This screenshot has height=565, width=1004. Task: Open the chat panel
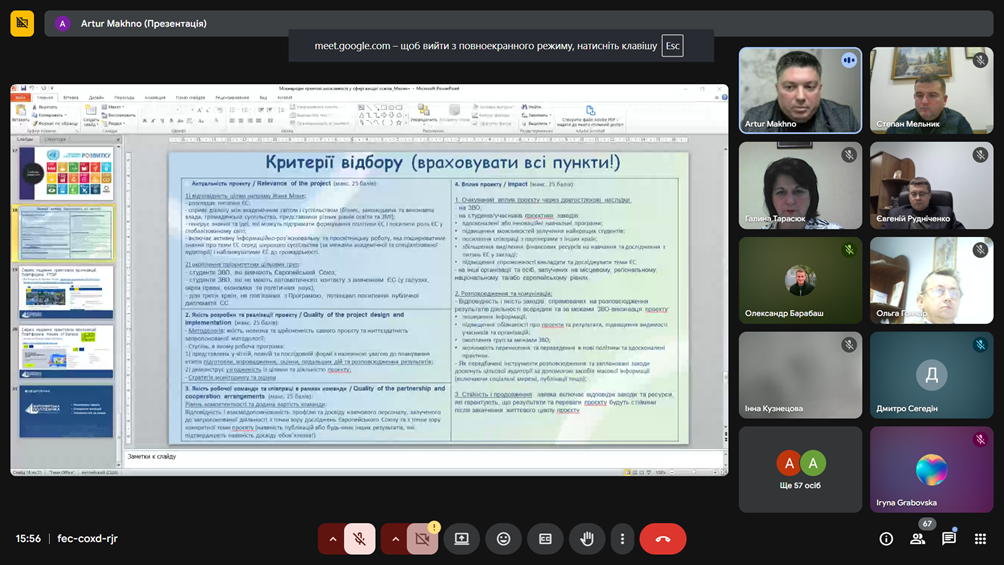[x=949, y=539]
